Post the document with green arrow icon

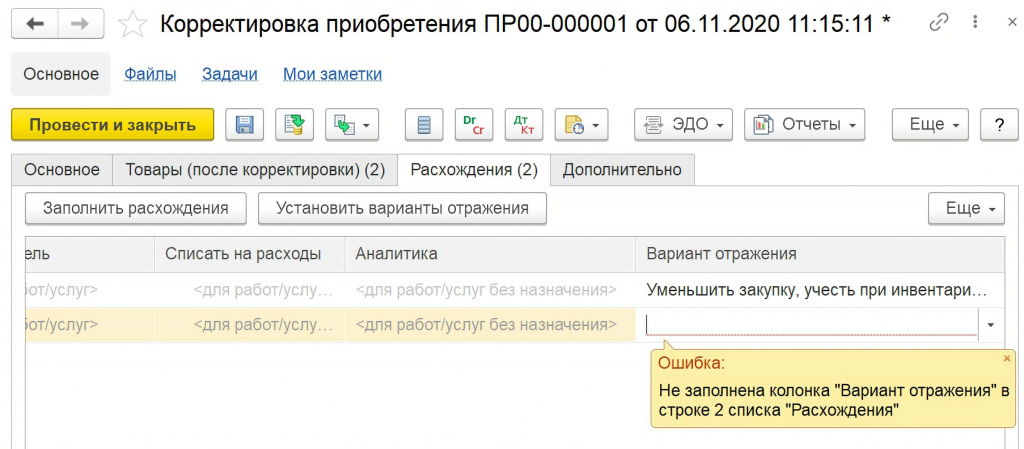click(295, 125)
